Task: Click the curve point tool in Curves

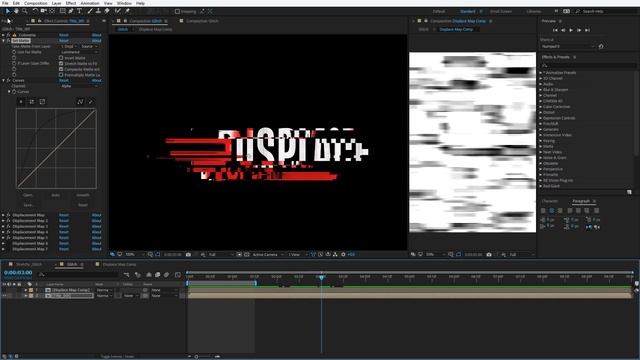Action: 80,102
